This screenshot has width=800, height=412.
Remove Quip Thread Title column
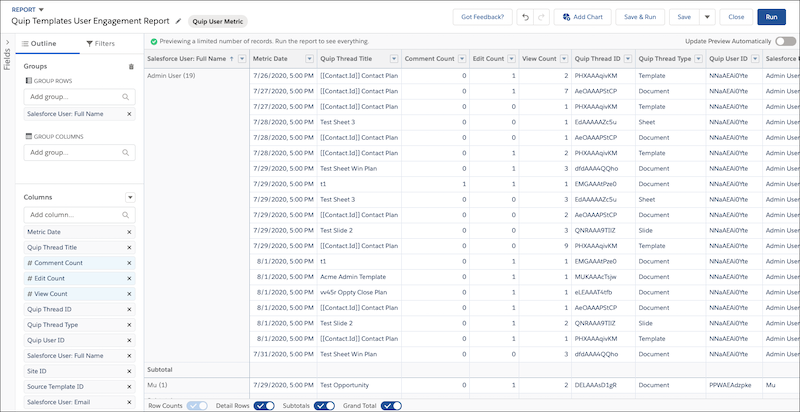point(129,247)
